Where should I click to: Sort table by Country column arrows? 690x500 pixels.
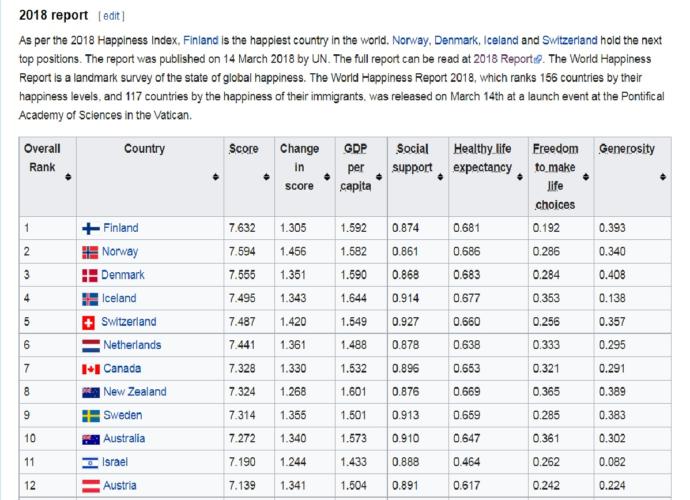click(215, 176)
